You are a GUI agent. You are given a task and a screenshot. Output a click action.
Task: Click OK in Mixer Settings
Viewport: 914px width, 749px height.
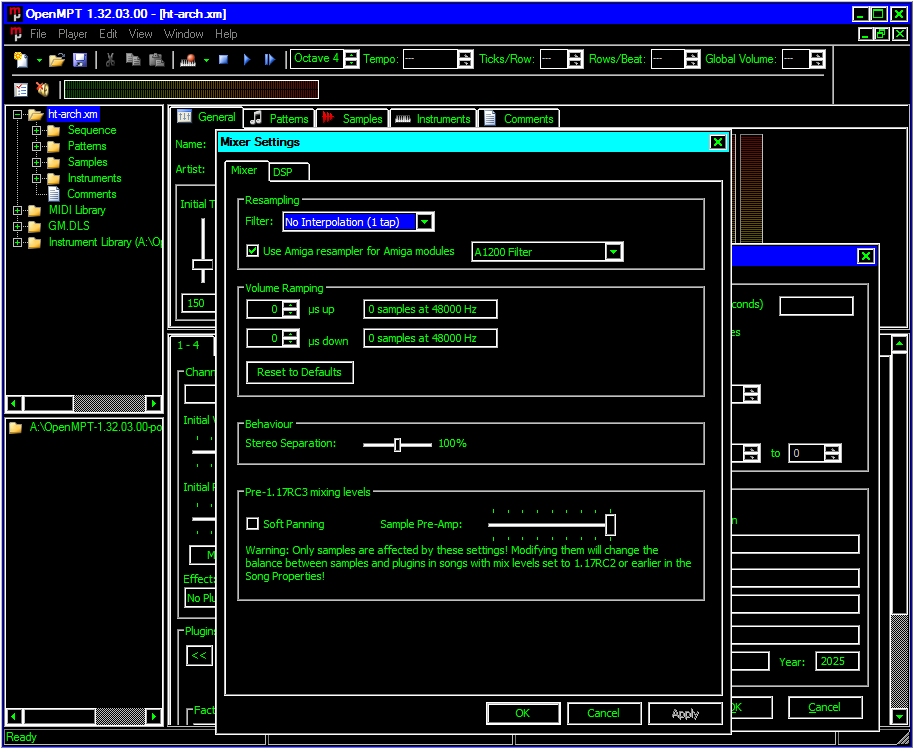tap(523, 713)
